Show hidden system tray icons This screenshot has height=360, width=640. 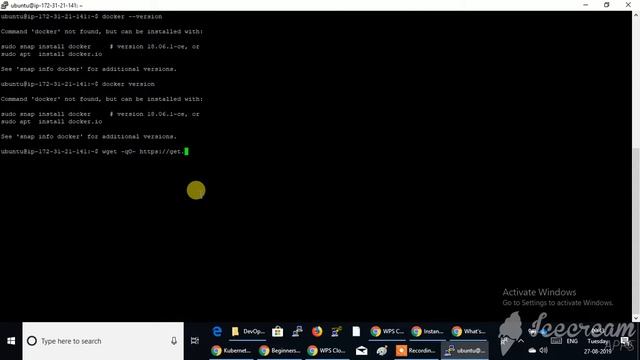(x=521, y=341)
